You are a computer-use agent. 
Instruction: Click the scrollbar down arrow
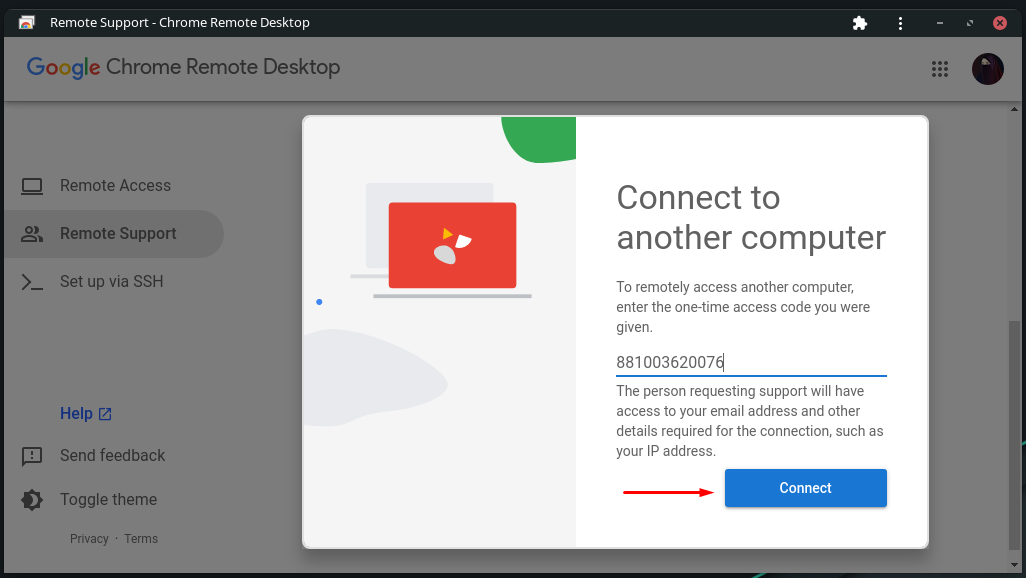[1014, 565]
